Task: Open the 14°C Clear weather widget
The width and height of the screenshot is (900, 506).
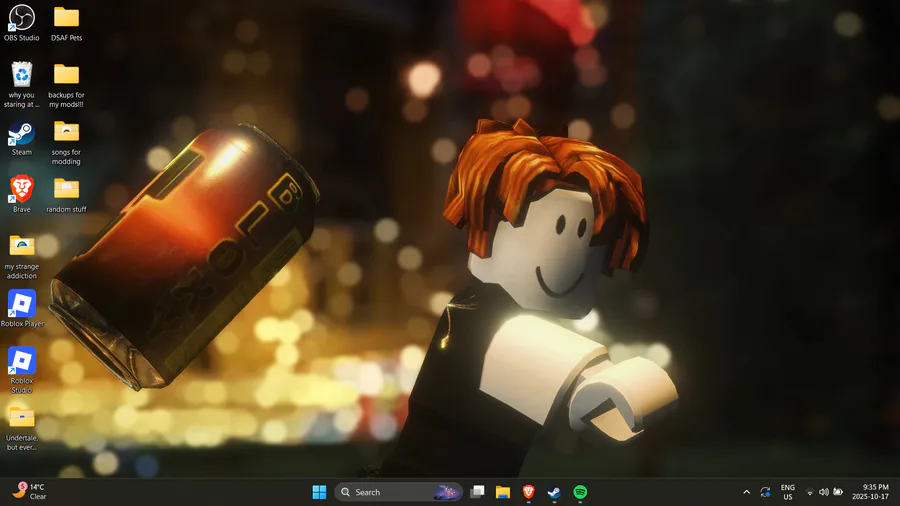Action: pos(30,492)
